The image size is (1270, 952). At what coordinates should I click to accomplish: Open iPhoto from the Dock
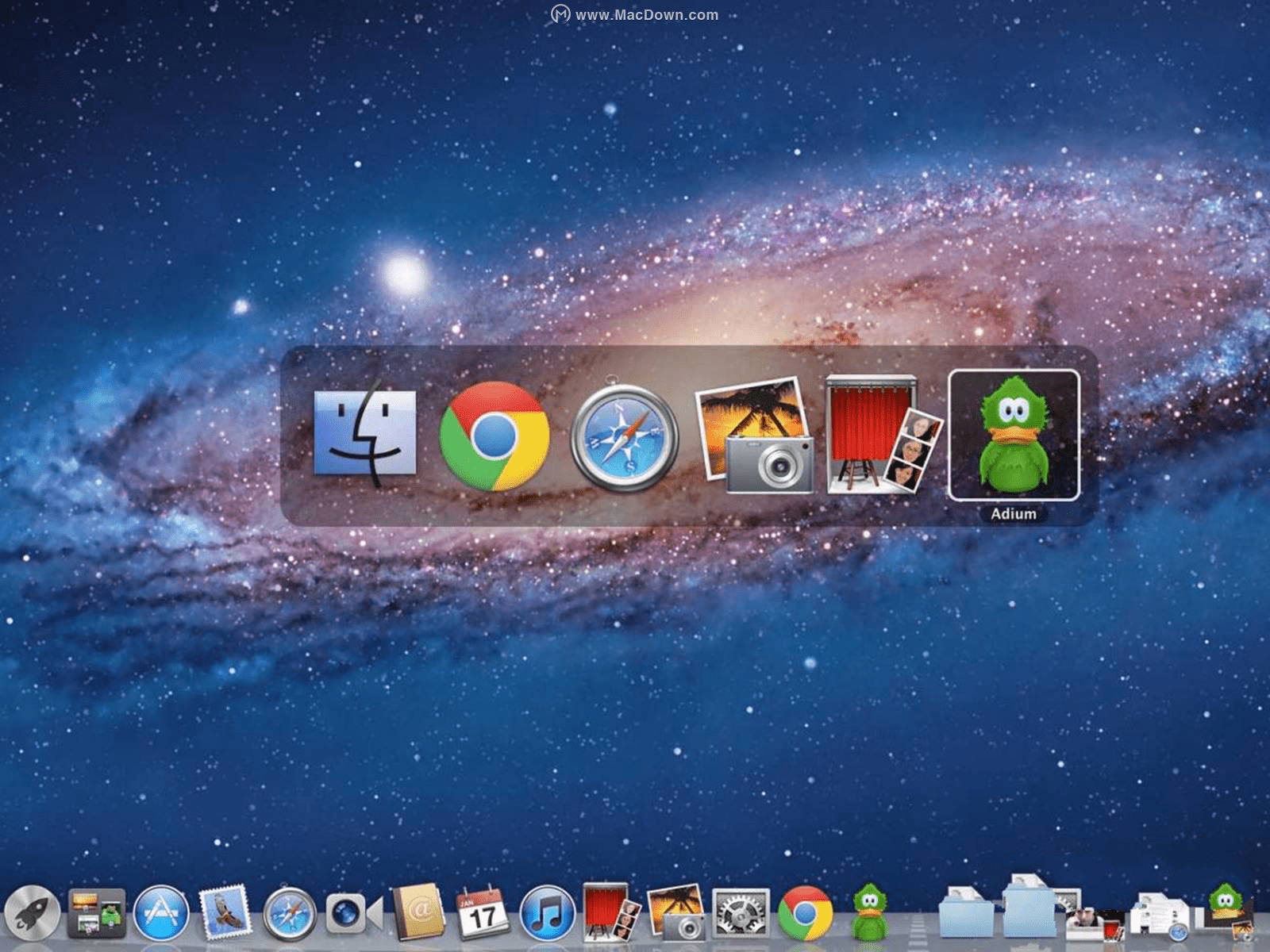pyautogui.click(x=676, y=913)
